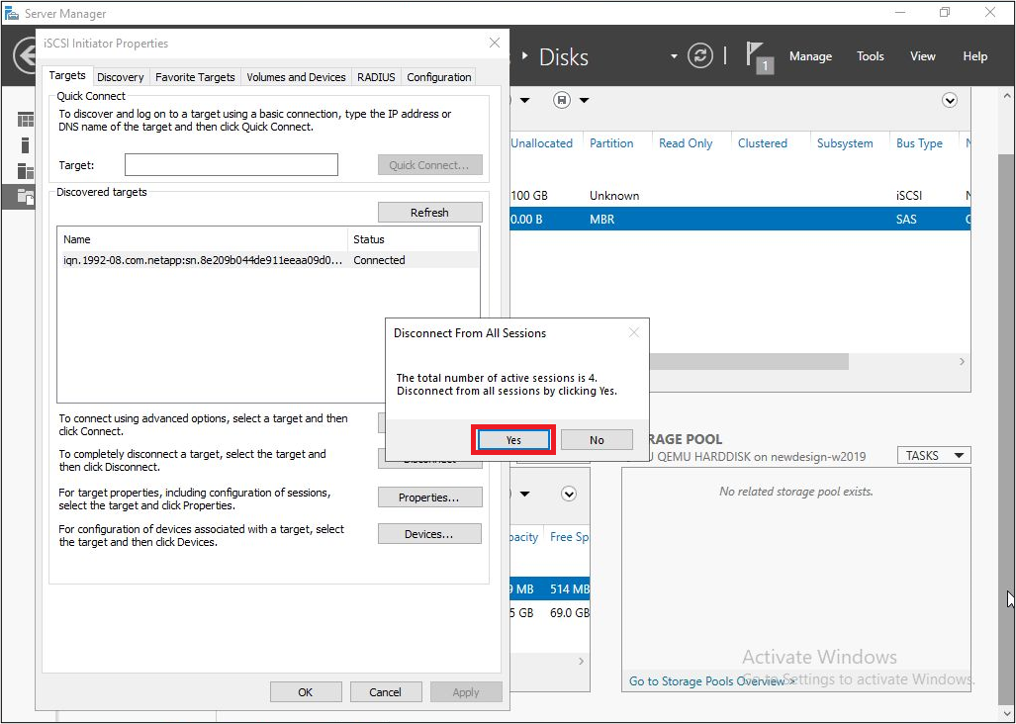Open the Storage Pool TASKS dropdown
The image size is (1016, 724).
coord(934,455)
